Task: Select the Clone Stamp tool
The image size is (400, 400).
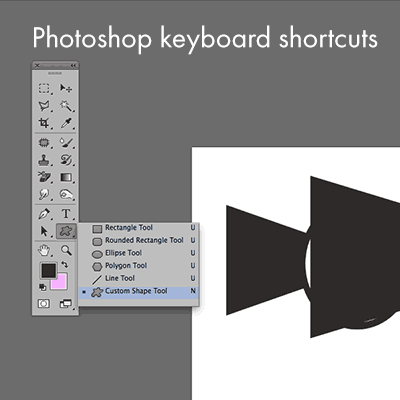Action: tap(44, 160)
